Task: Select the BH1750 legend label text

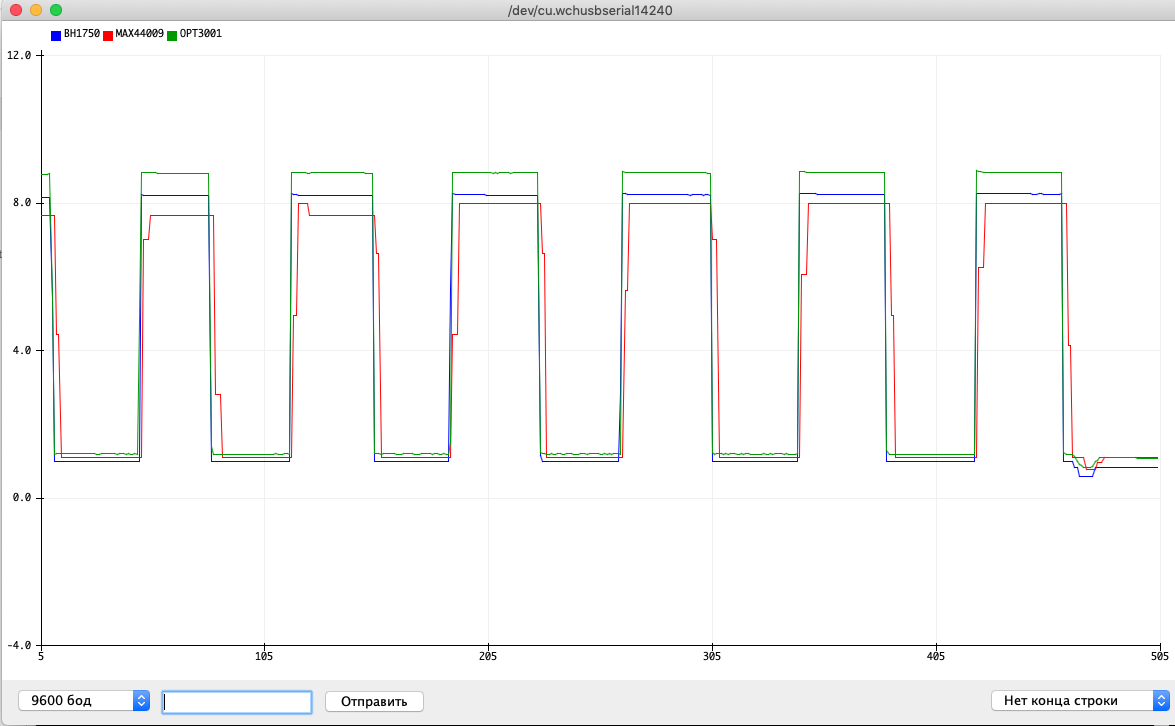Action: coord(81,34)
